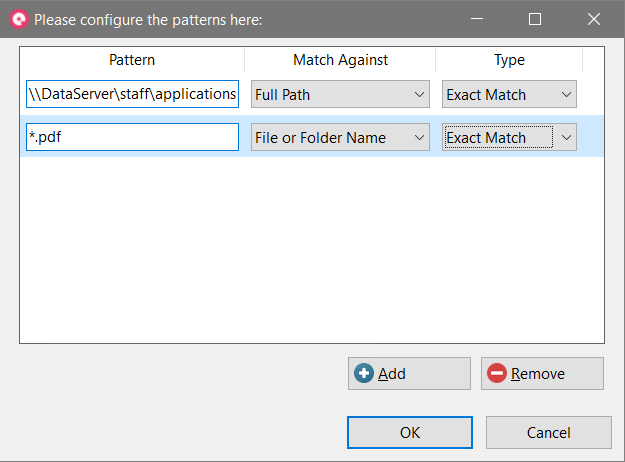The width and height of the screenshot is (625, 462).
Task: Click the Match Against column header
Action: (x=340, y=60)
